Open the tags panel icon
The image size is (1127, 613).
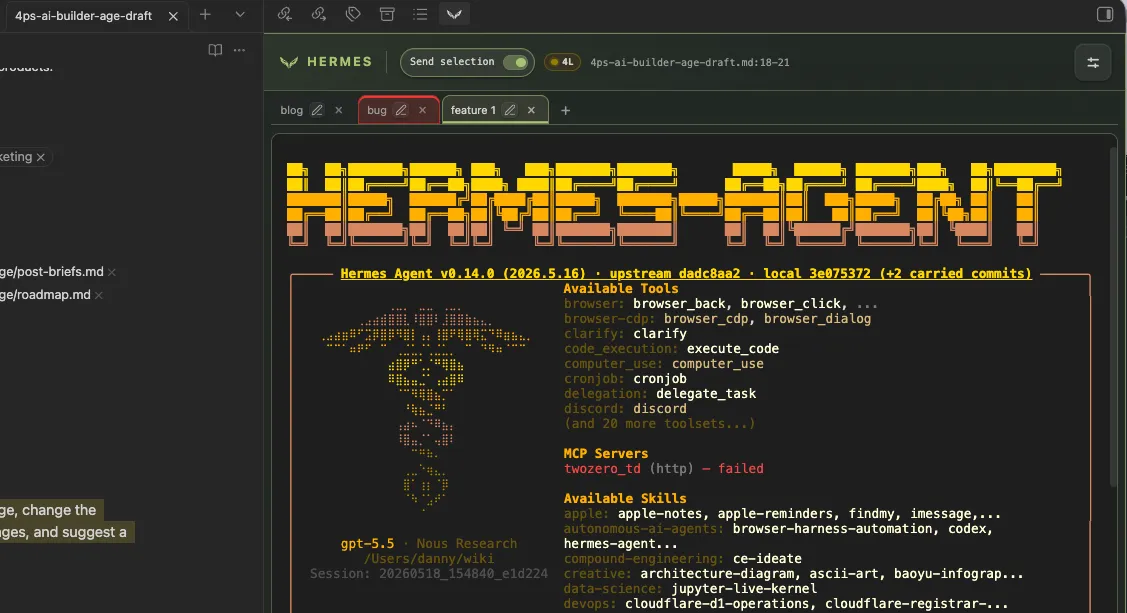(x=353, y=14)
